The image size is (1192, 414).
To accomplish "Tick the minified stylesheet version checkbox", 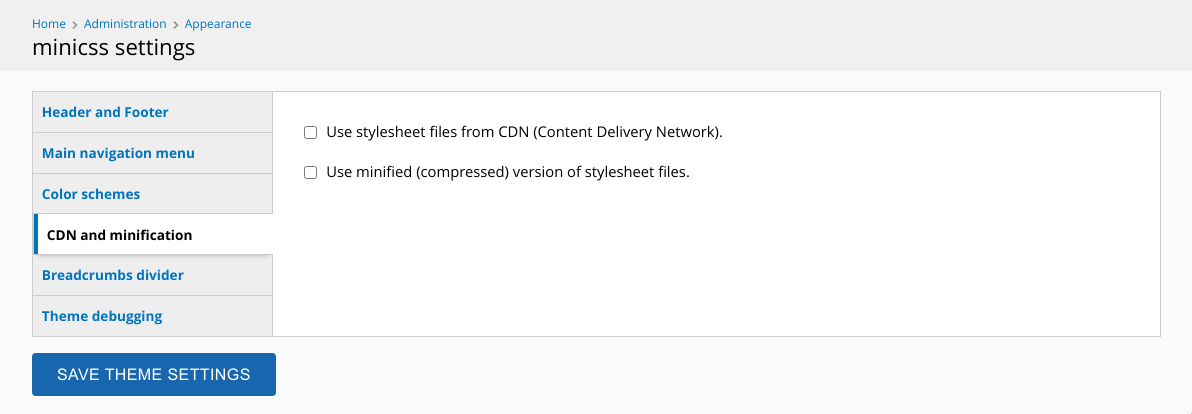I will coord(310,172).
